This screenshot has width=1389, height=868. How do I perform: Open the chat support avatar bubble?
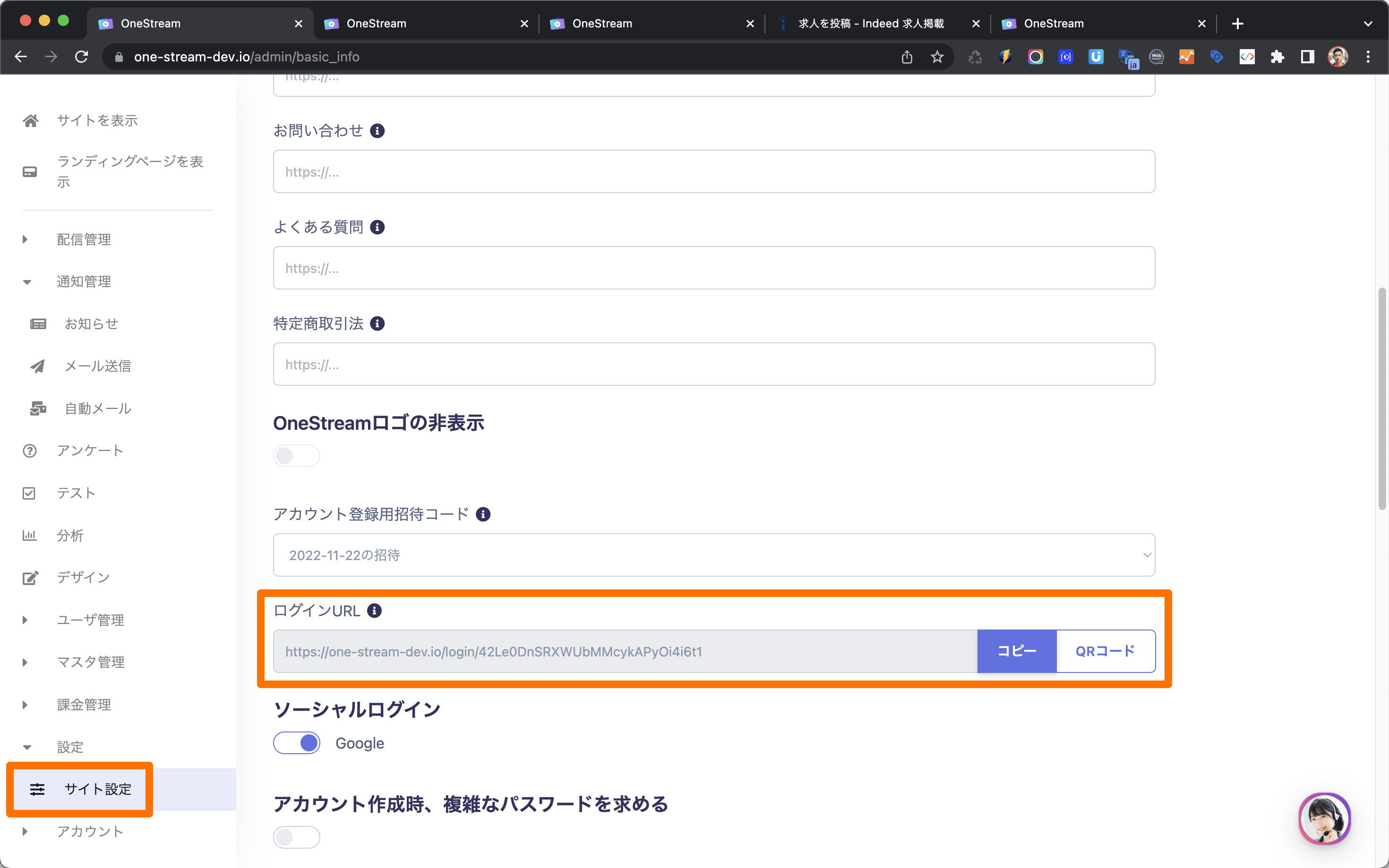1324,818
